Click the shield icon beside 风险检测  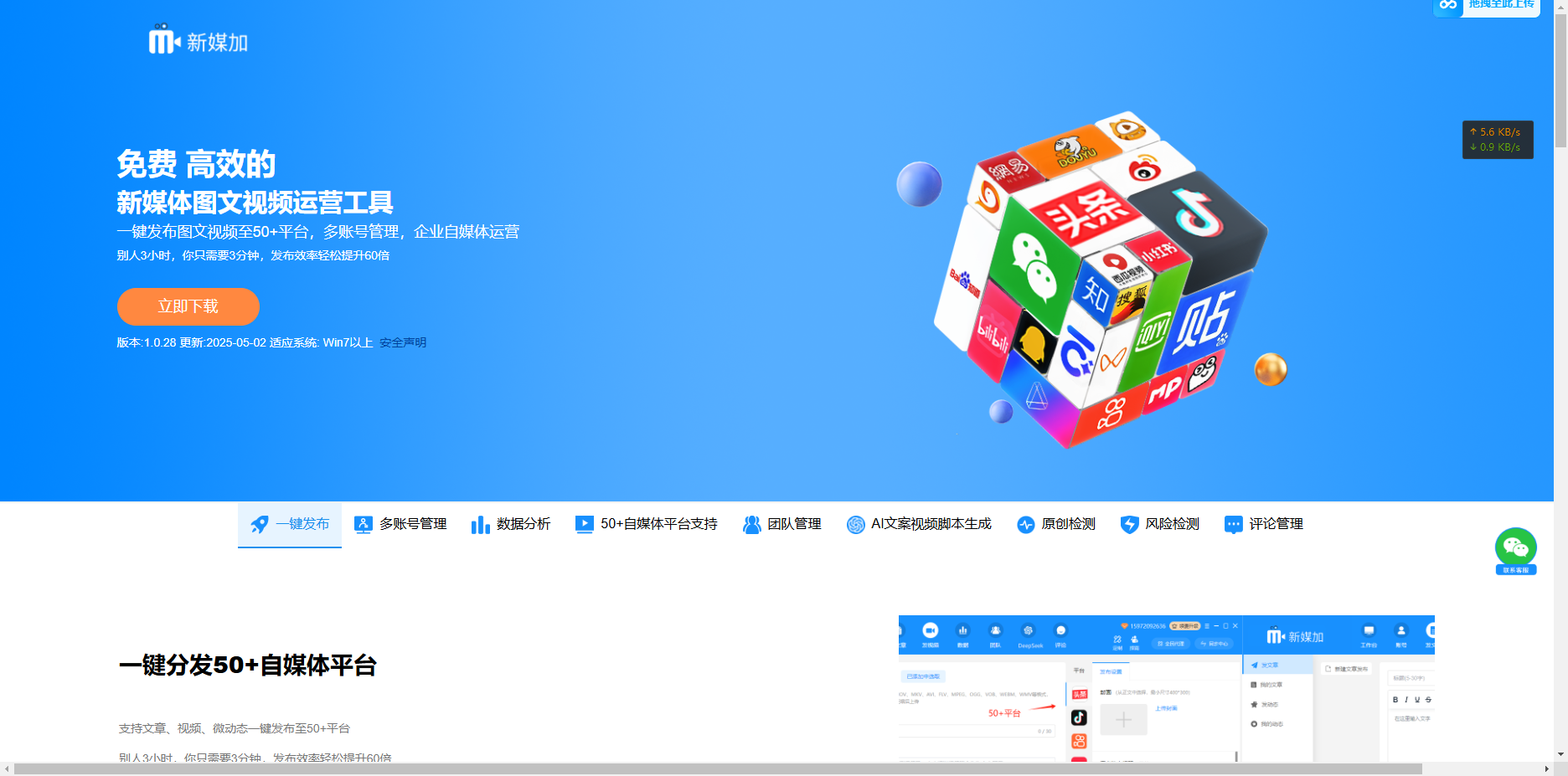pos(1130,525)
